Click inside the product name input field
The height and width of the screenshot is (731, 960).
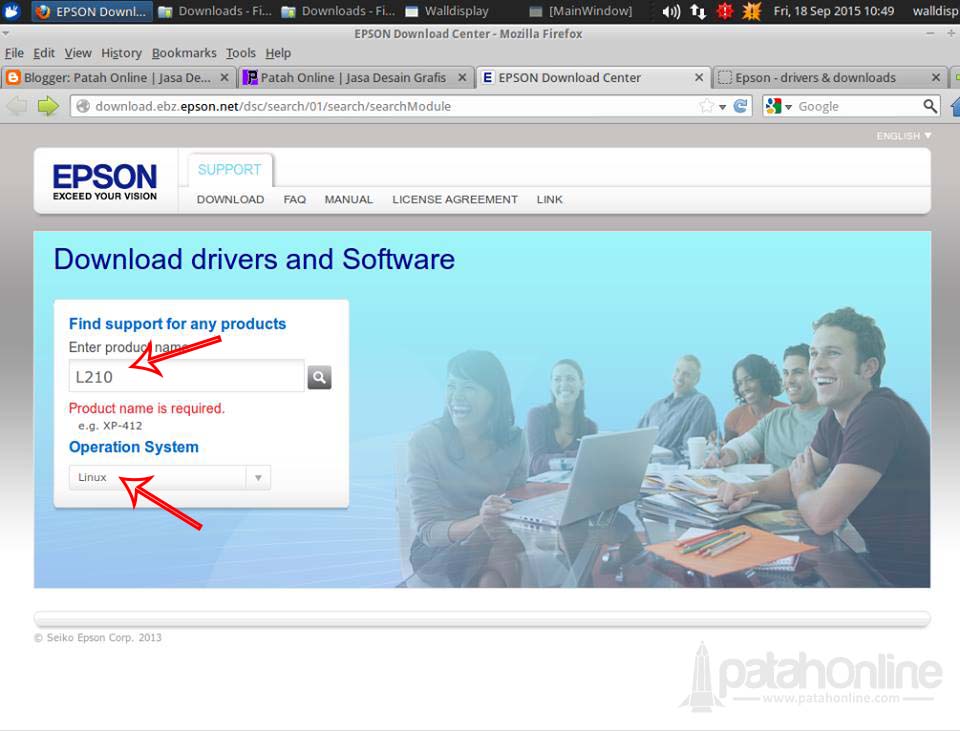(x=185, y=376)
